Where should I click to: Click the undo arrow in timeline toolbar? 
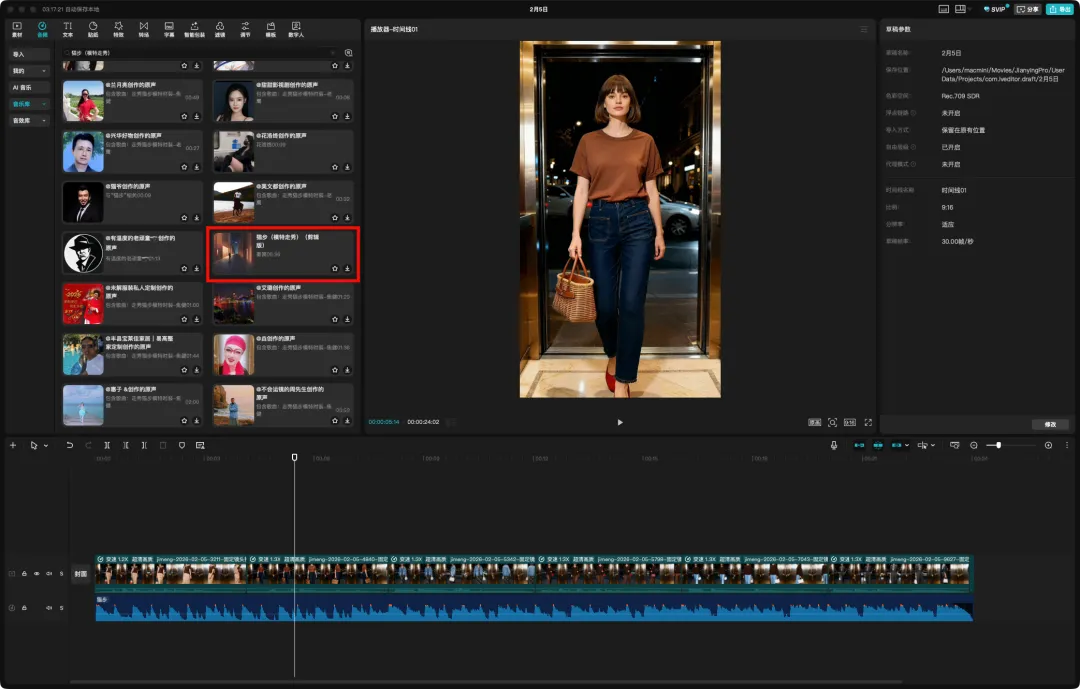70,445
